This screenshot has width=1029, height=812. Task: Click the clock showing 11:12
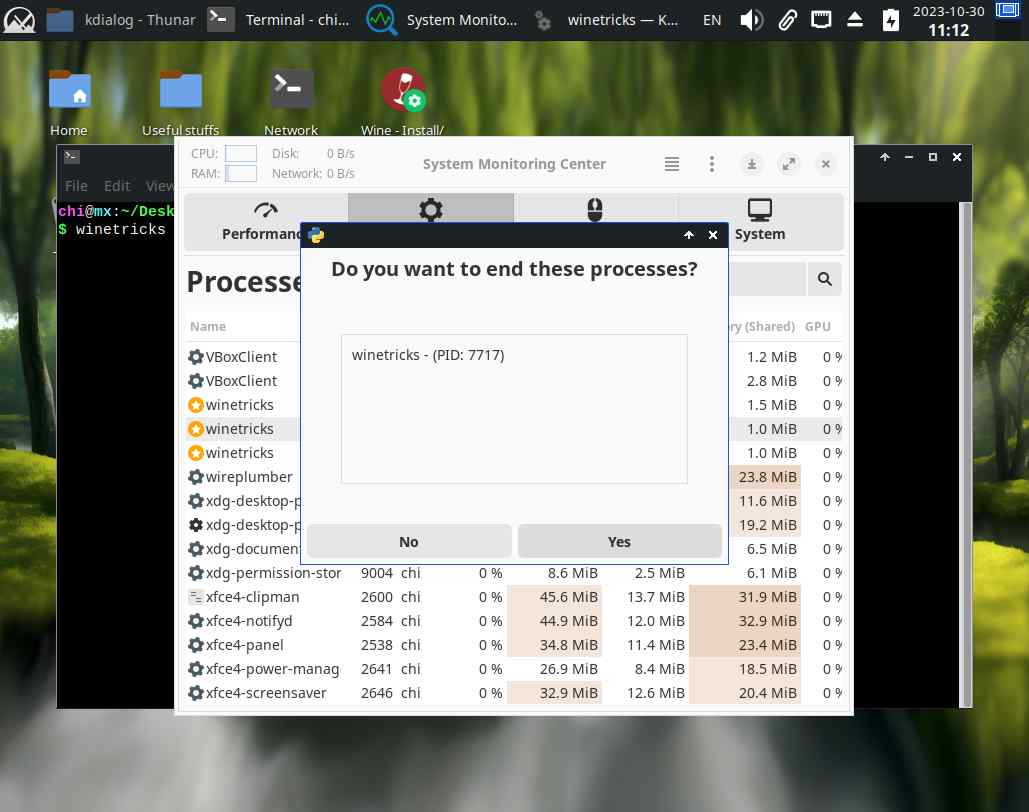(948, 30)
